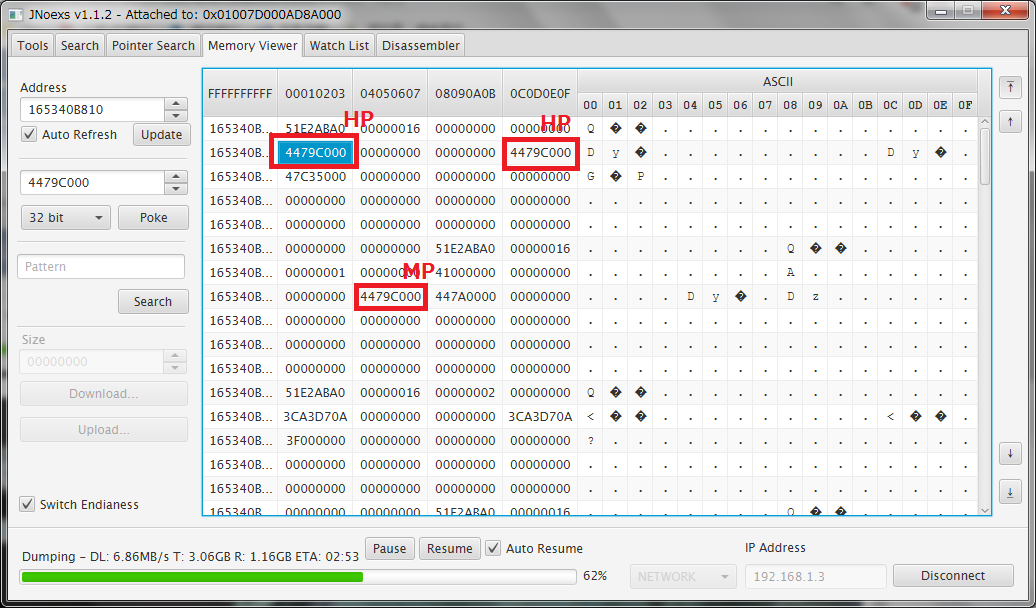Open the Watch List tab
The width and height of the screenshot is (1036, 608).
coord(339,46)
